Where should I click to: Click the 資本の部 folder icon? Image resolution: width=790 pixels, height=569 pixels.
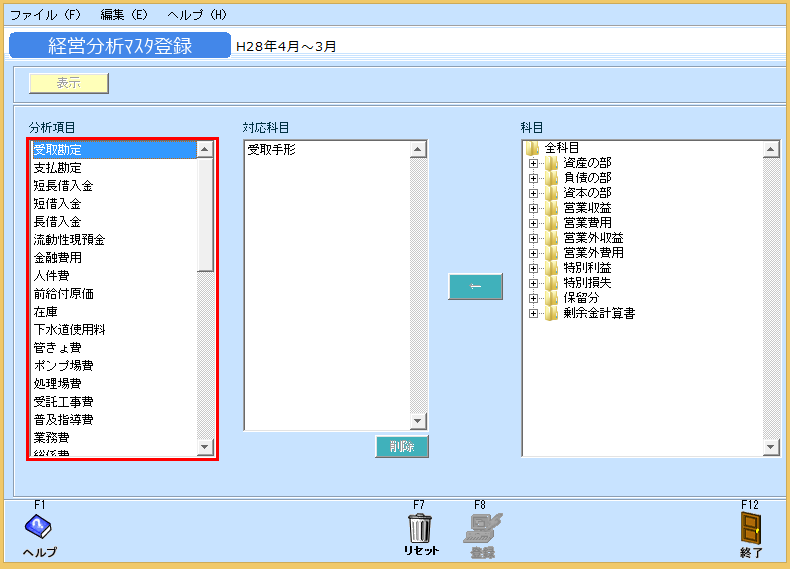pos(551,193)
